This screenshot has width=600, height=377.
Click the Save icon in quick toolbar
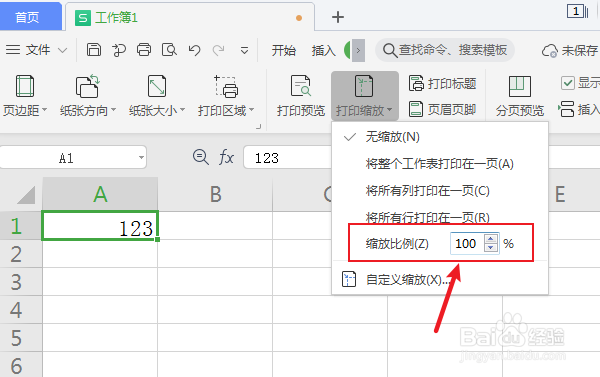click(94, 50)
